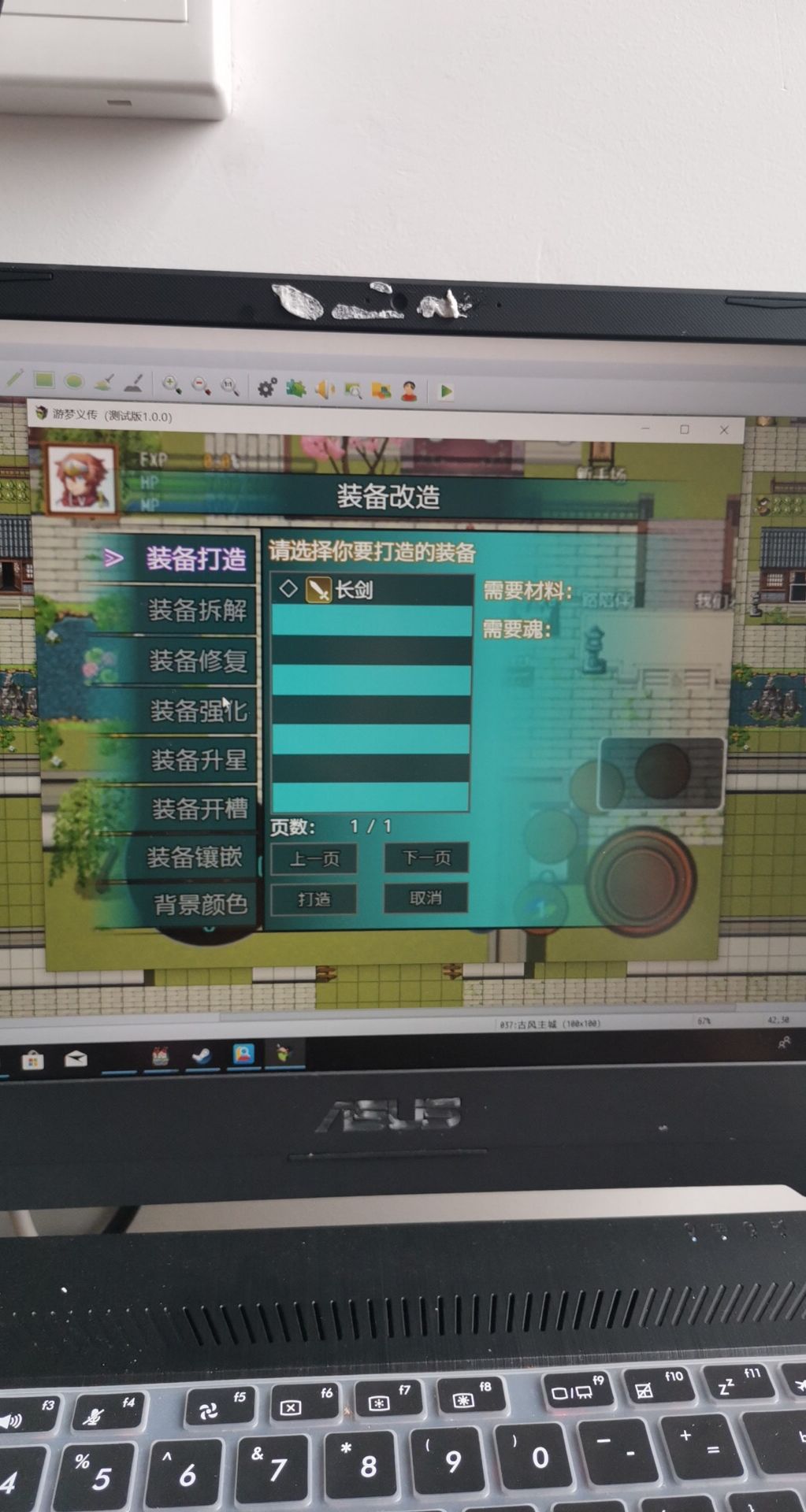Open Steam from the taskbar
This screenshot has width=806, height=1512.
coord(202,1056)
